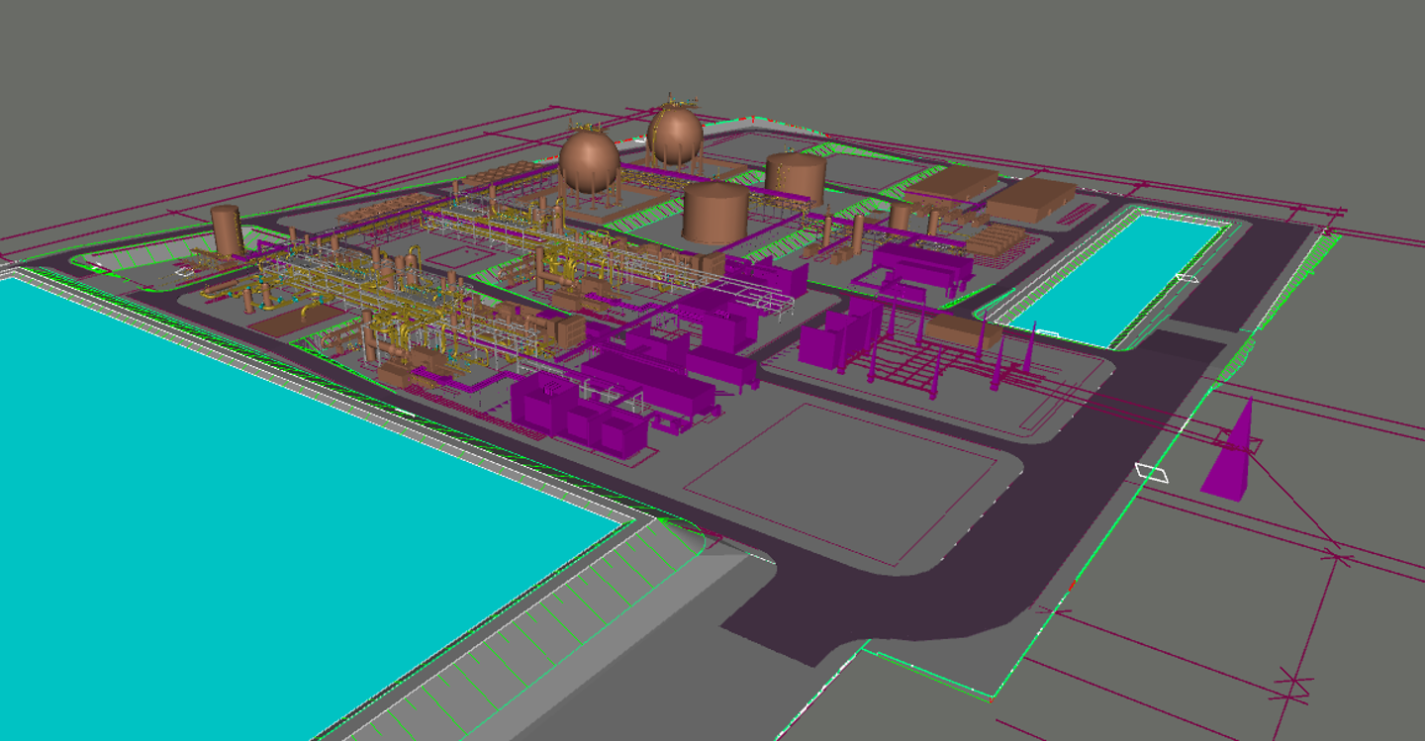The width and height of the screenshot is (1425, 741).
Task: Click the empty outlined rectangular plot
Action: (x=840, y=478)
